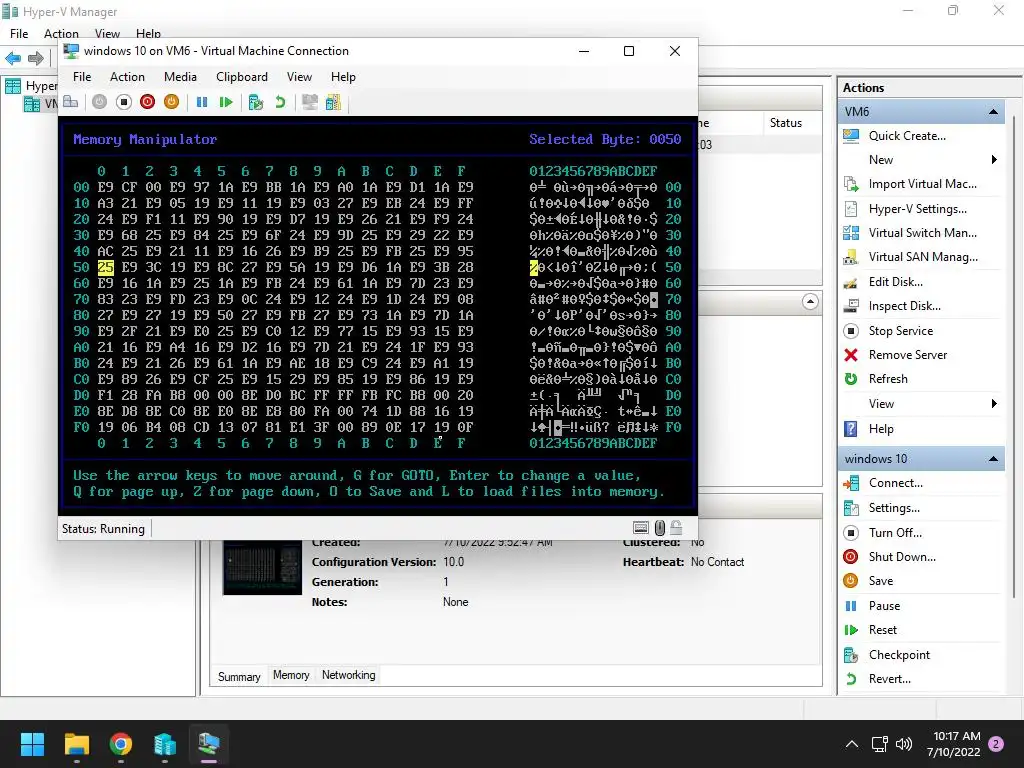
Task: Switch to the Networking tab
Action: tap(348, 675)
